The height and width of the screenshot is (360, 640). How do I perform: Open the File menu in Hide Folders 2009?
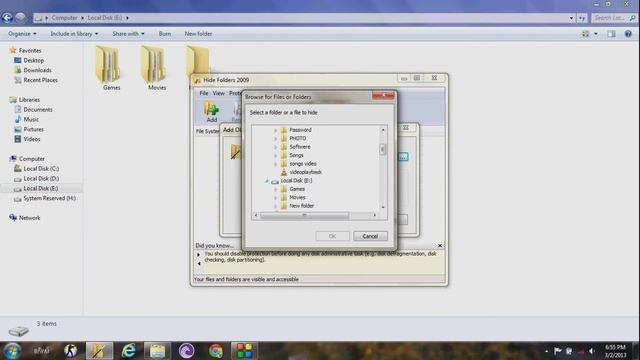(x=204, y=93)
